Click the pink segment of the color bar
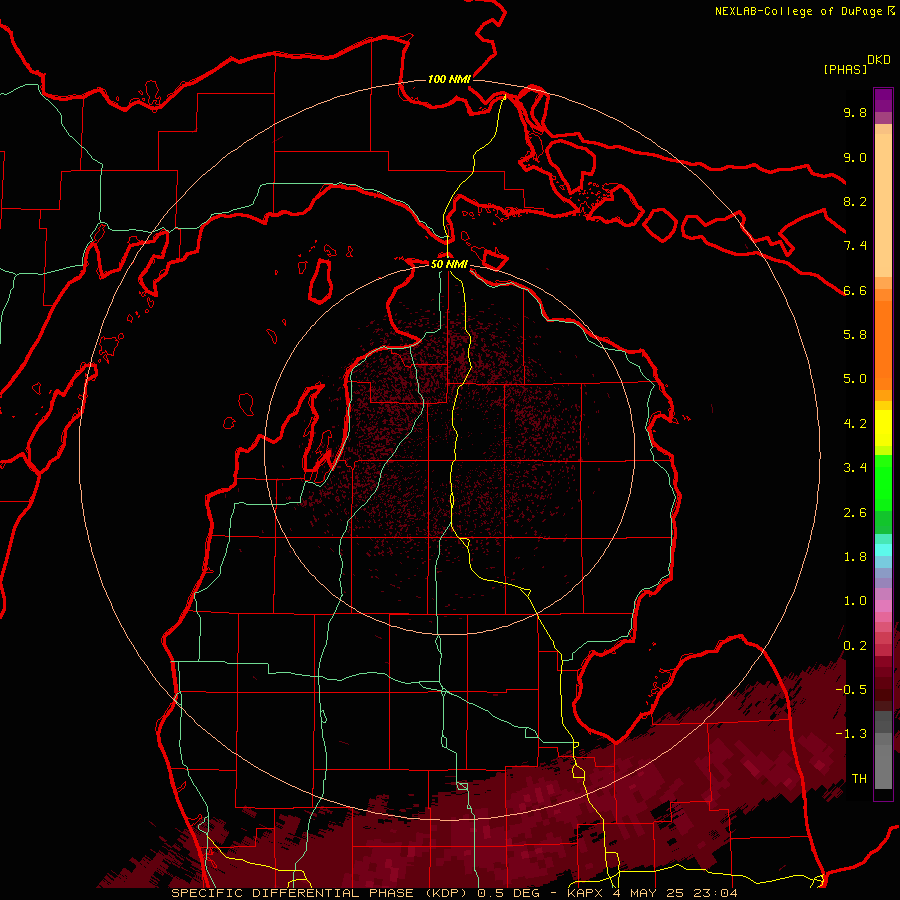 pyautogui.click(x=883, y=606)
